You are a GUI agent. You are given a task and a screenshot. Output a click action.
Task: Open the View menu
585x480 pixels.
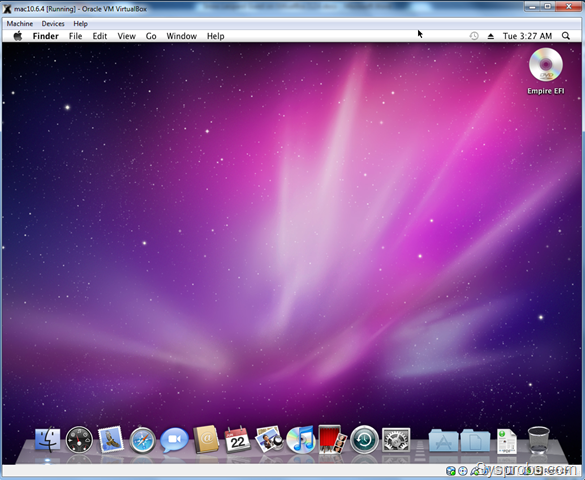click(126, 36)
